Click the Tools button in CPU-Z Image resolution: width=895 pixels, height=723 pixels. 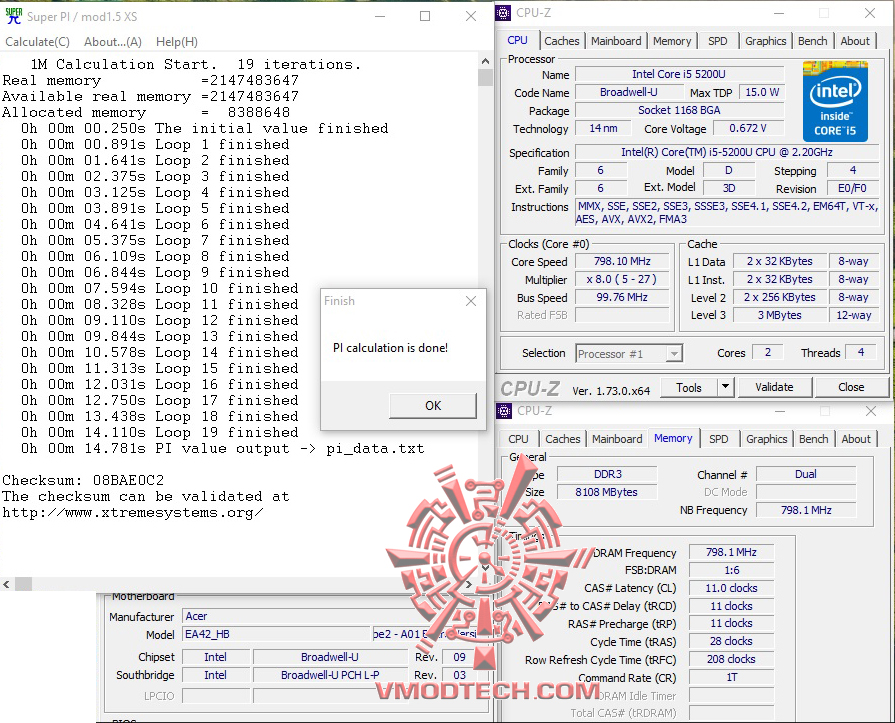click(688, 387)
